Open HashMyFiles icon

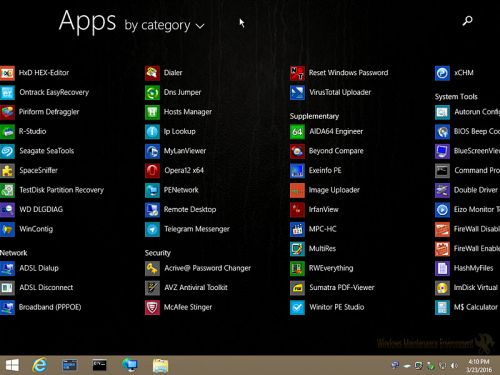coord(442,268)
